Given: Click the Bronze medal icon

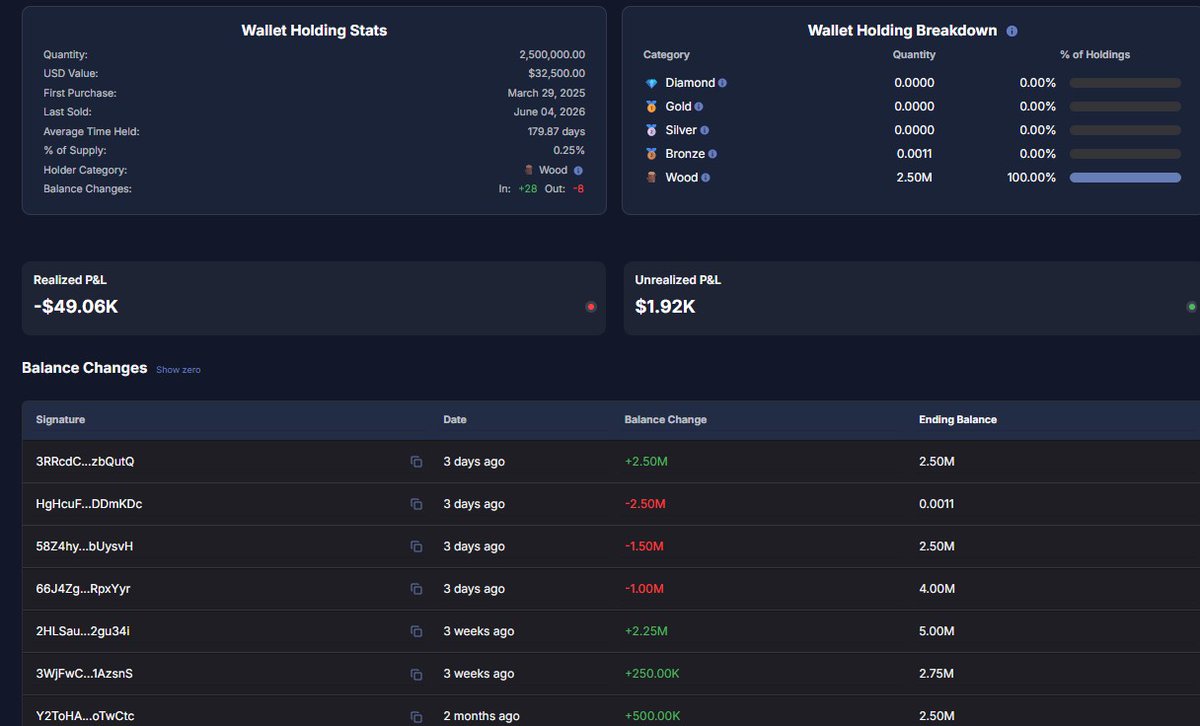Looking at the screenshot, I should pyautogui.click(x=652, y=154).
